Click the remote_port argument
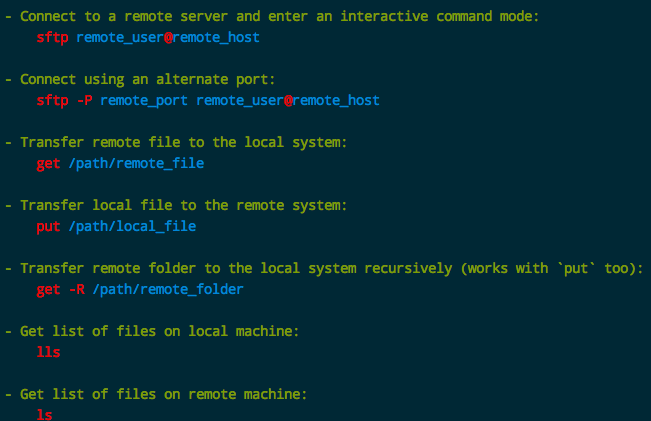651x421 pixels. [x=144, y=100]
